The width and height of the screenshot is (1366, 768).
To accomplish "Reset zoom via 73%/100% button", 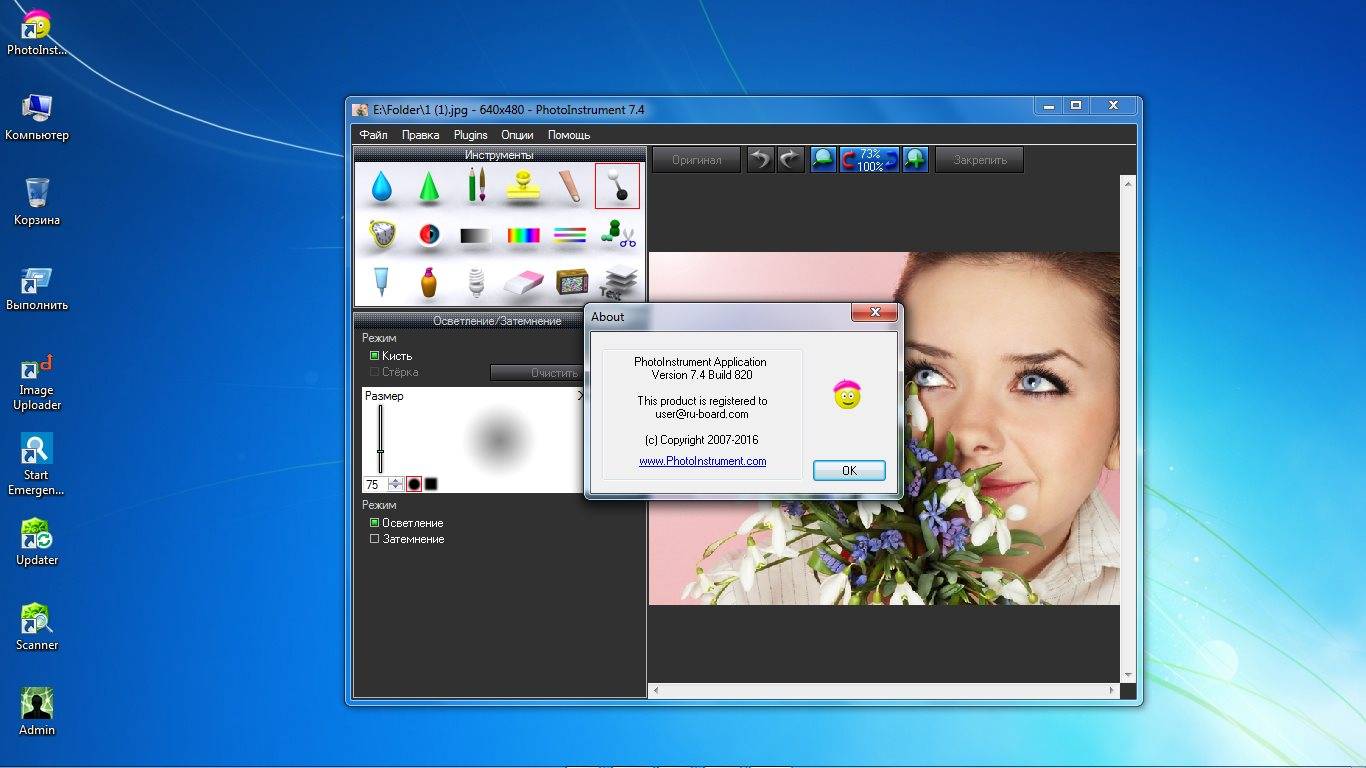I will click(x=869, y=159).
